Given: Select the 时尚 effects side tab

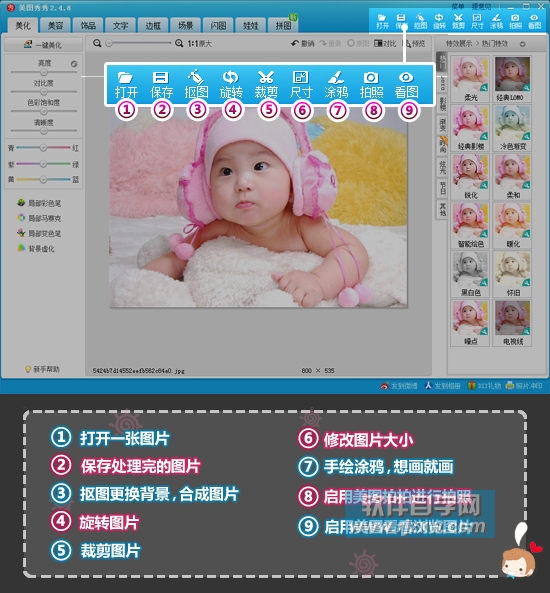Looking at the screenshot, I should tap(442, 145).
